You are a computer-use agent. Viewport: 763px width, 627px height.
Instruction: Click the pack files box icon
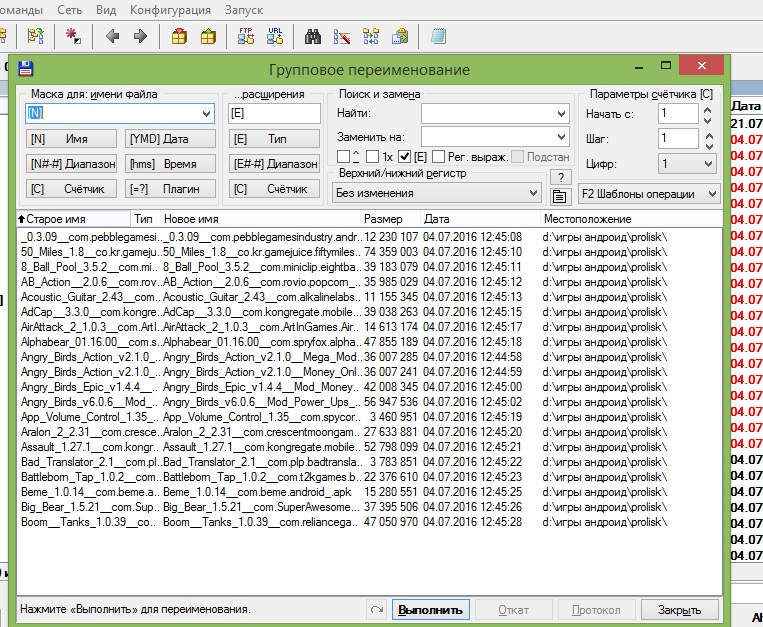(179, 36)
